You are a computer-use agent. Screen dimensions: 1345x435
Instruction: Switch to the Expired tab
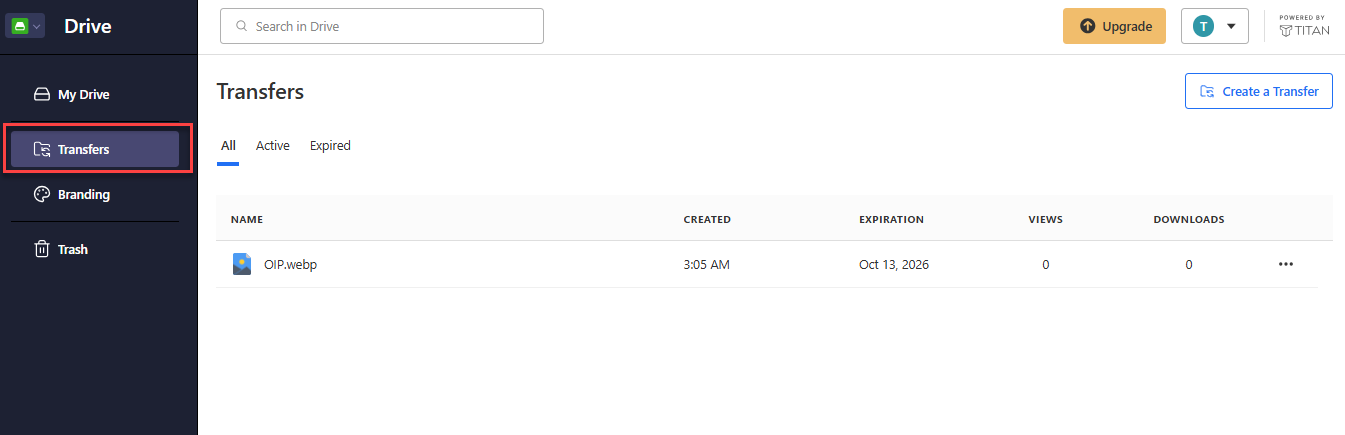pyautogui.click(x=330, y=146)
